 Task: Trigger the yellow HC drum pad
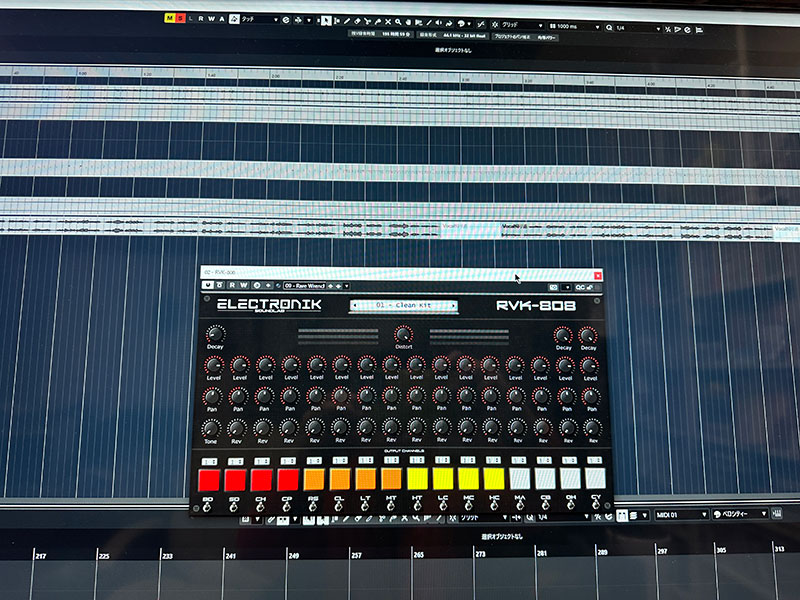click(494, 479)
